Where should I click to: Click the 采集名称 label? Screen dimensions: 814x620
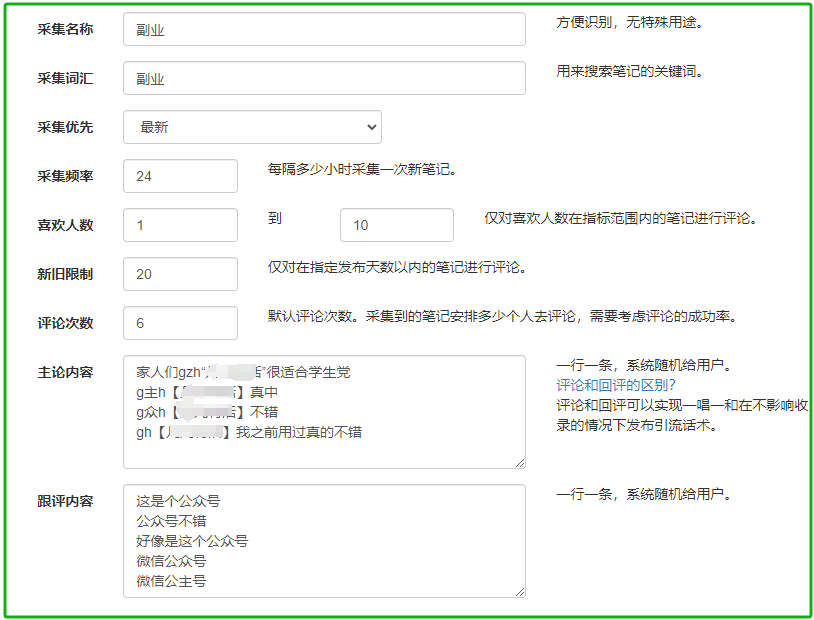(65, 29)
